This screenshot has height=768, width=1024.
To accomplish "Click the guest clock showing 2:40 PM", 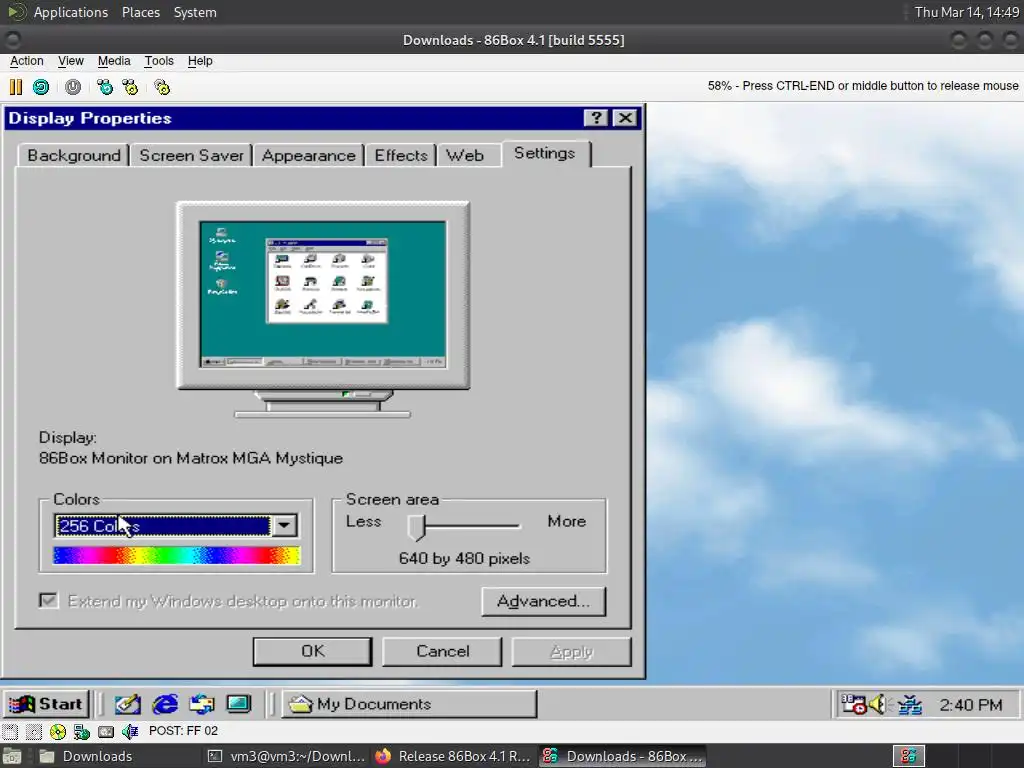I will (970, 705).
